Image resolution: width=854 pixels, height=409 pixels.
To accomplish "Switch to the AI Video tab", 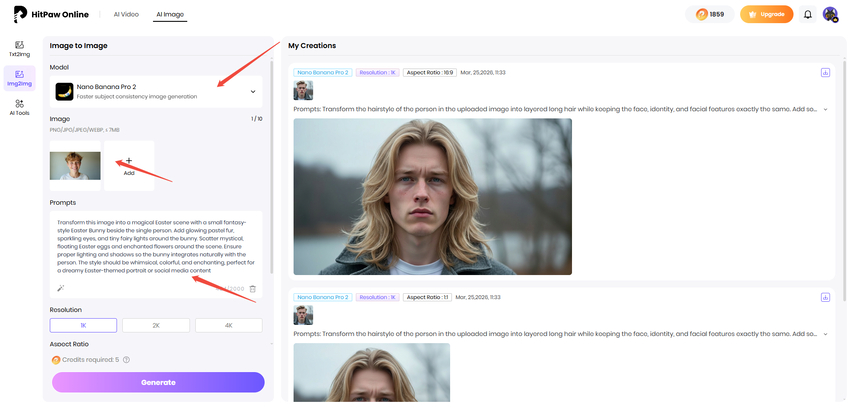I will tap(124, 15).
